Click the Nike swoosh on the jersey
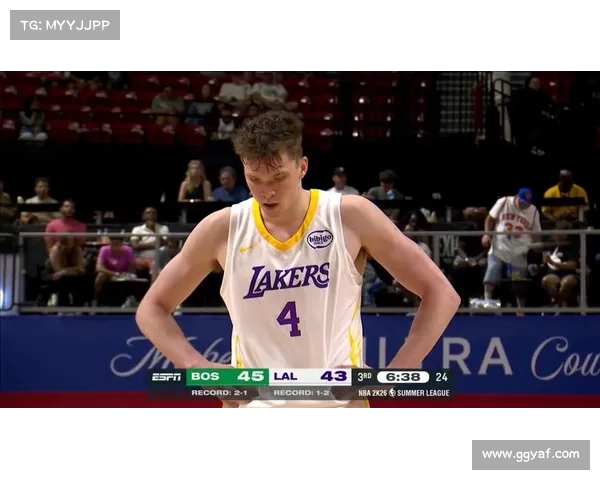 [x=248, y=248]
